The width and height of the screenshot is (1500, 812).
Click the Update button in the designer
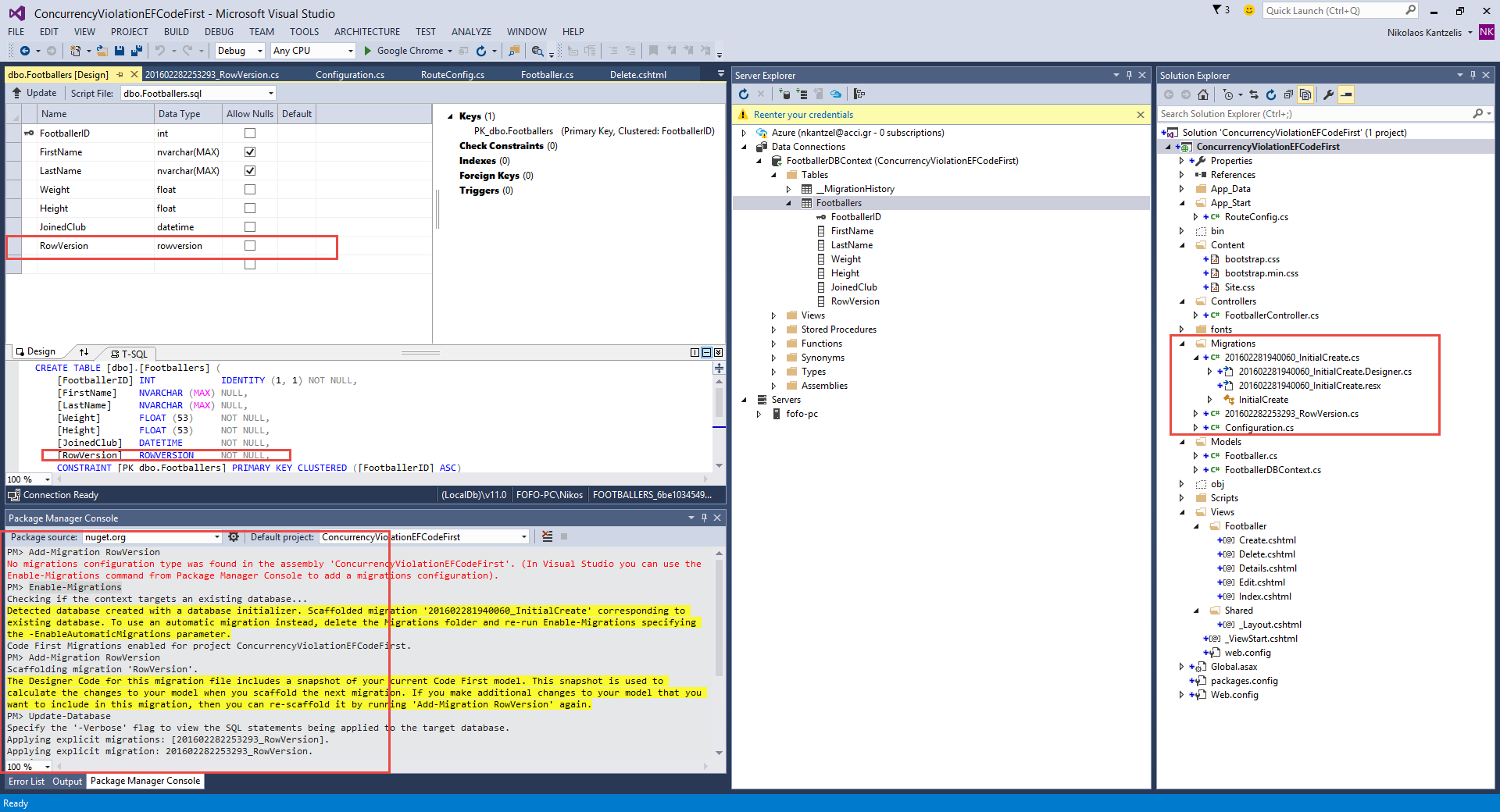(34, 93)
